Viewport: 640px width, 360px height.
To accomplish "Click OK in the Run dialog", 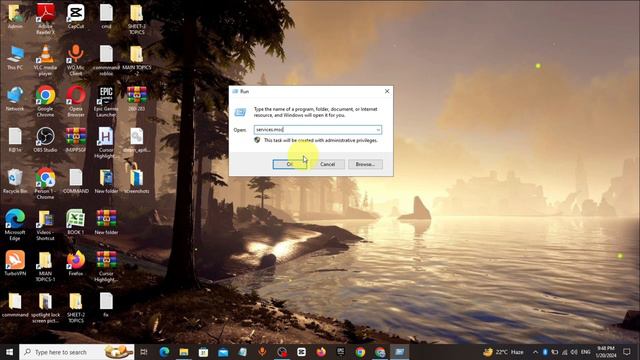I will pos(289,164).
